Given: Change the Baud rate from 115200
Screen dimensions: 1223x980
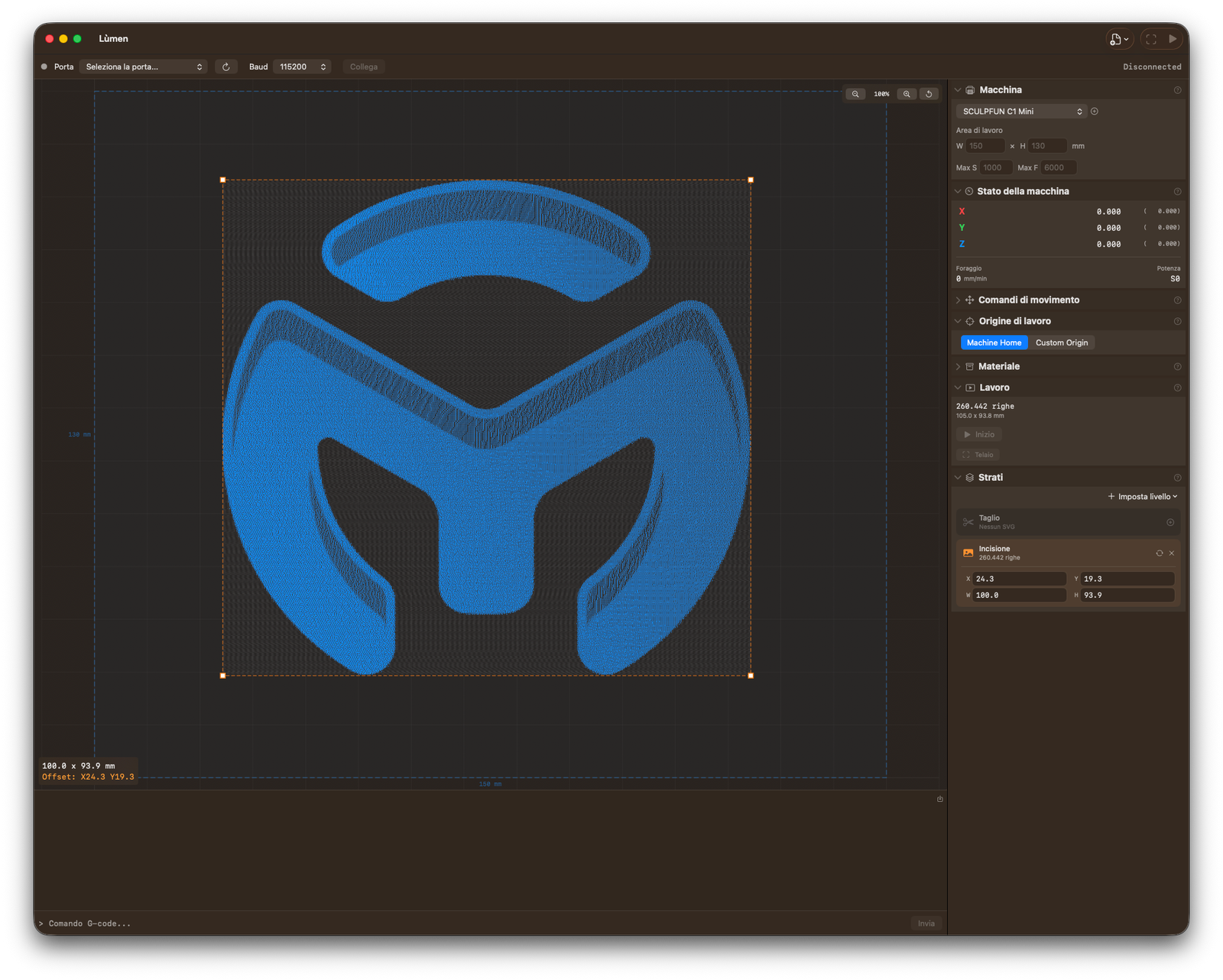Looking at the screenshot, I should point(302,67).
